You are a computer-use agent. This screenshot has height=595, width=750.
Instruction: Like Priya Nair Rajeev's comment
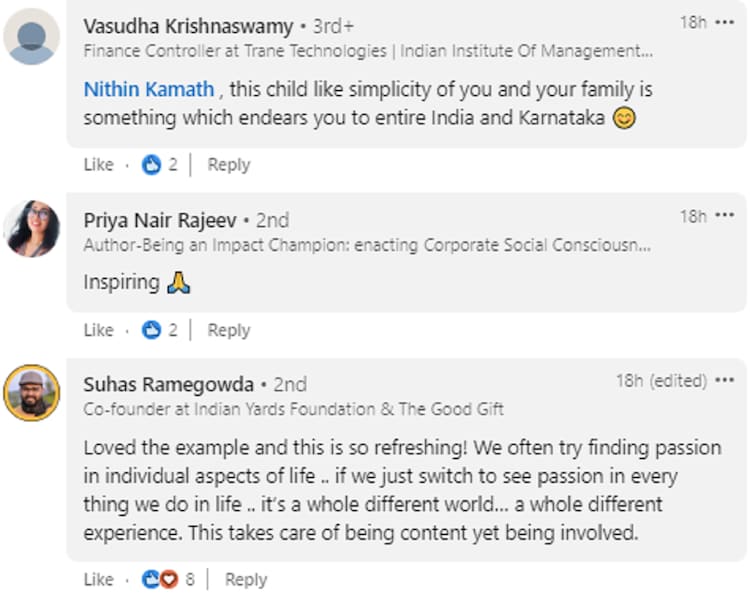pos(98,330)
